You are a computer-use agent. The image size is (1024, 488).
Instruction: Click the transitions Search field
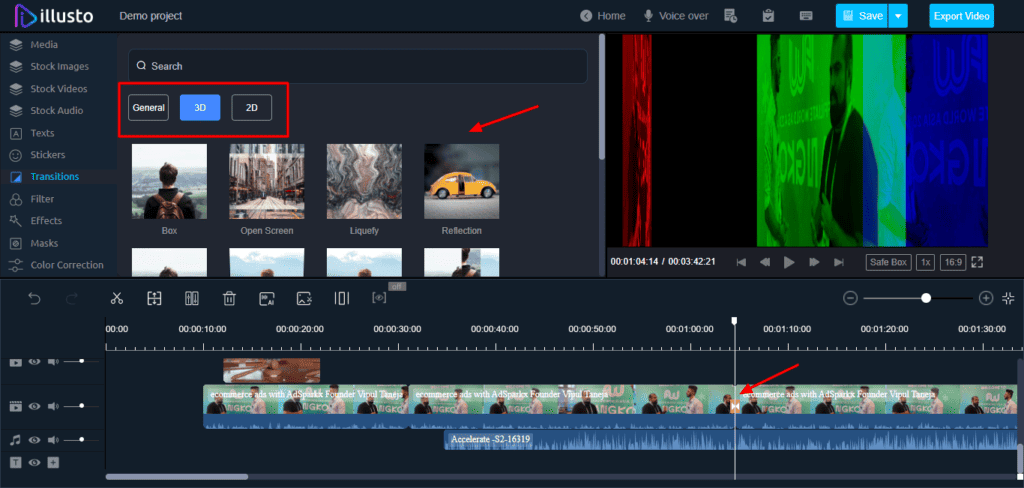358,66
